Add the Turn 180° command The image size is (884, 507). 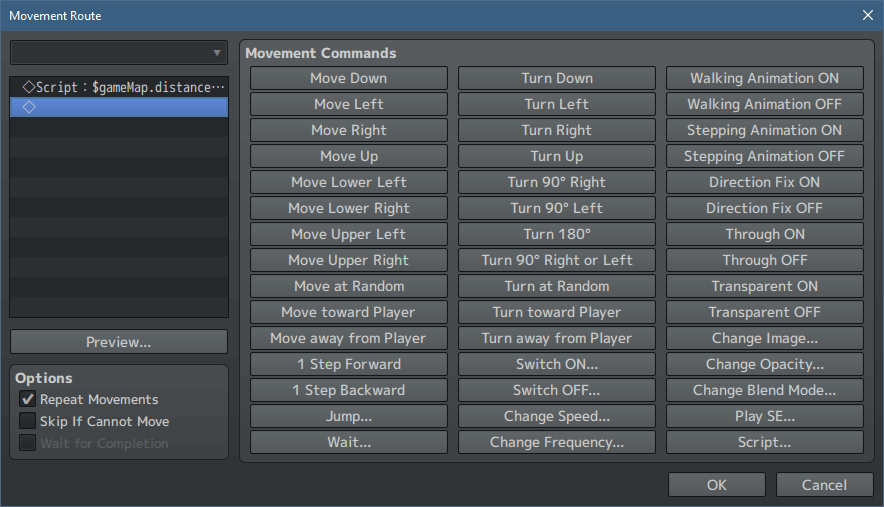click(x=557, y=234)
